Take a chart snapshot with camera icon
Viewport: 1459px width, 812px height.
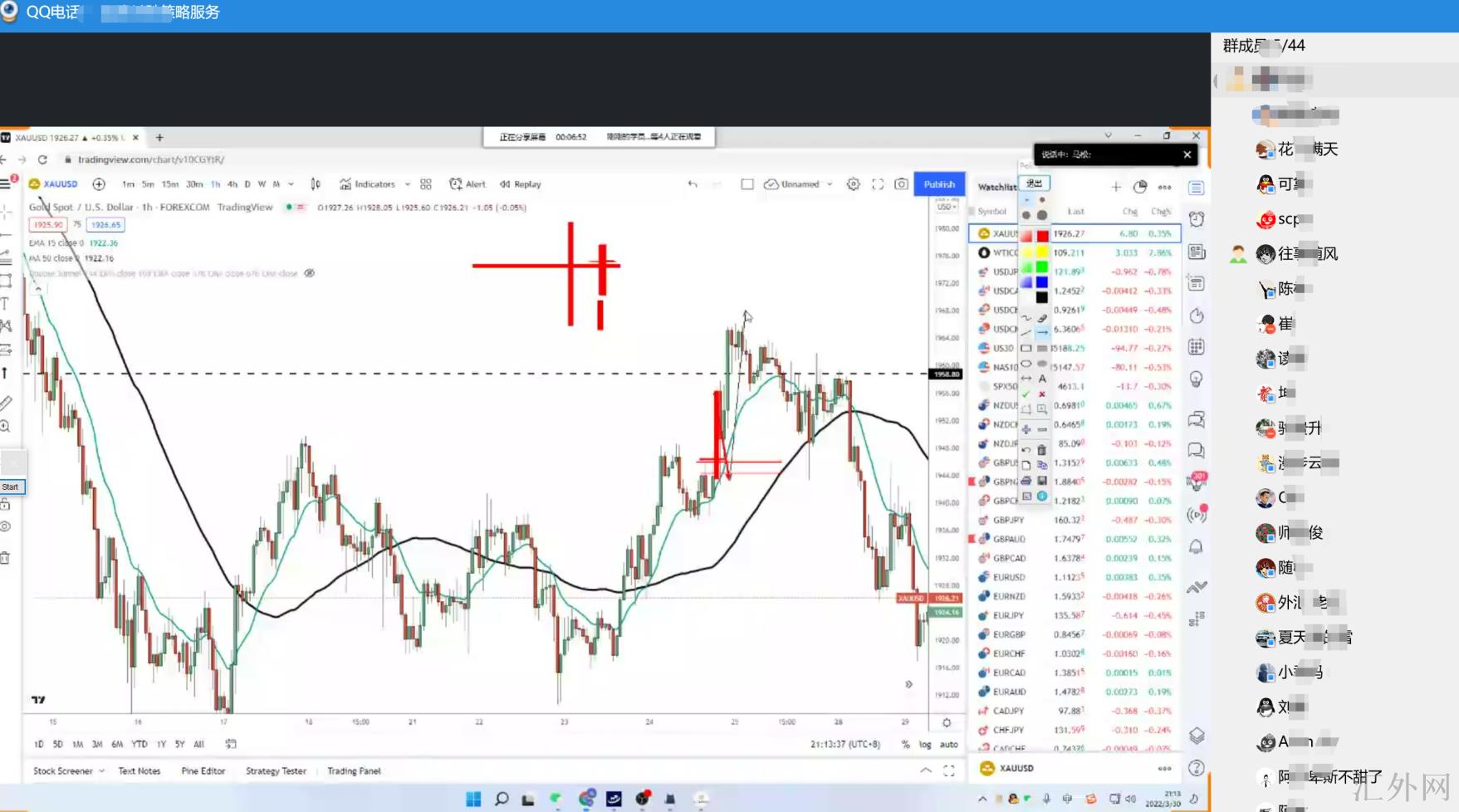[x=901, y=184]
